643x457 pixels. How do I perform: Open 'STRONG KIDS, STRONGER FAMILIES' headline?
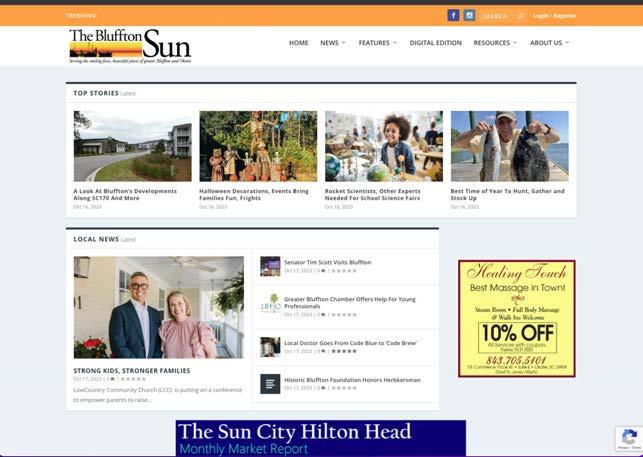coord(132,371)
